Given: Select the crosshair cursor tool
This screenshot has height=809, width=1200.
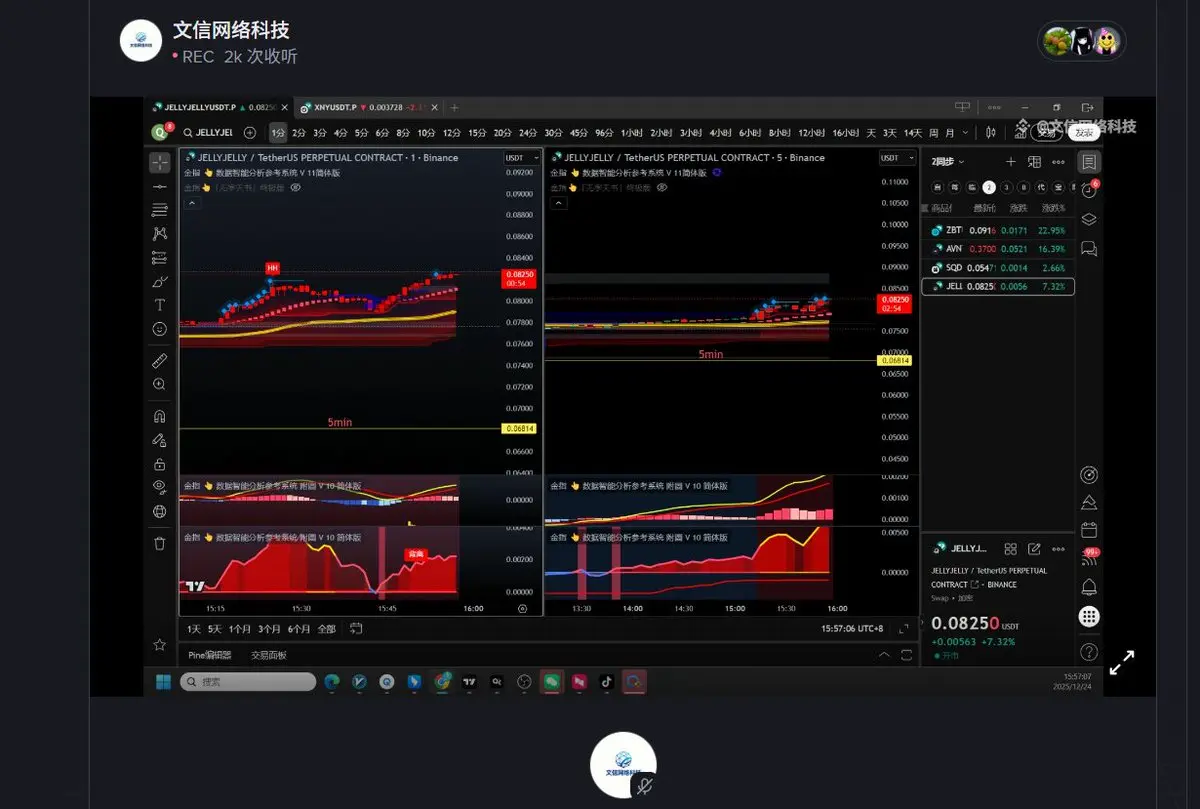Looking at the screenshot, I should coord(160,162).
